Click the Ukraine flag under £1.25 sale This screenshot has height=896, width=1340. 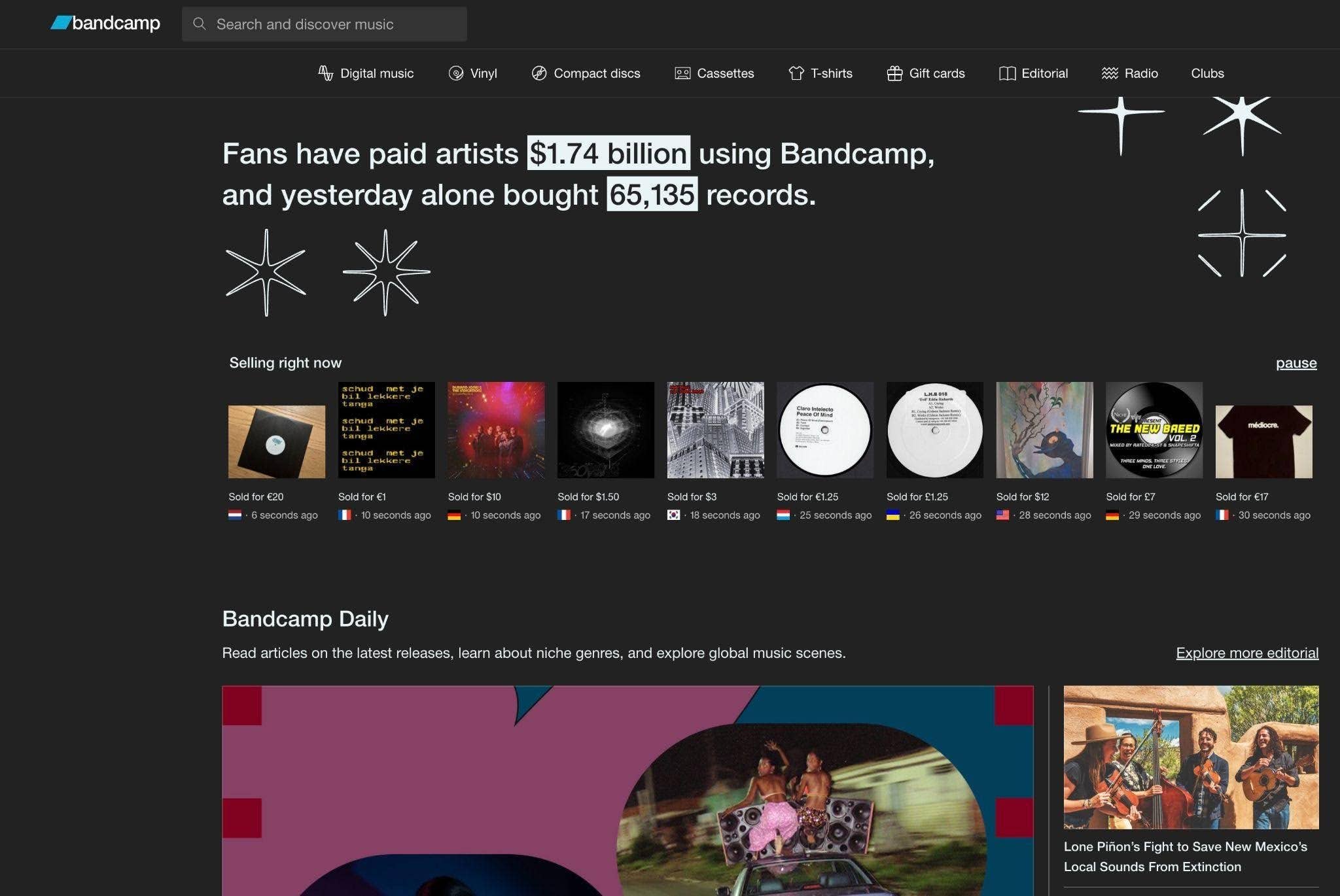(x=893, y=515)
